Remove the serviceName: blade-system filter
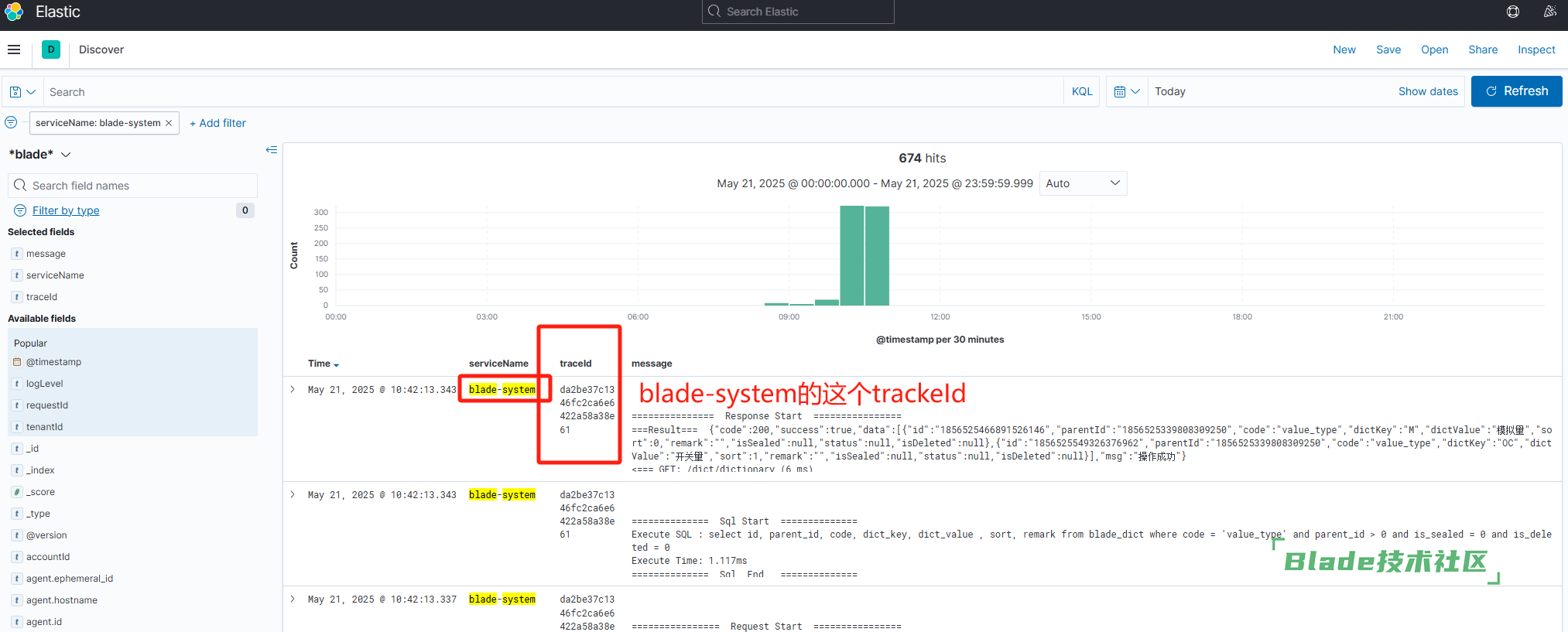Image resolution: width=1568 pixels, height=632 pixels. pos(169,123)
